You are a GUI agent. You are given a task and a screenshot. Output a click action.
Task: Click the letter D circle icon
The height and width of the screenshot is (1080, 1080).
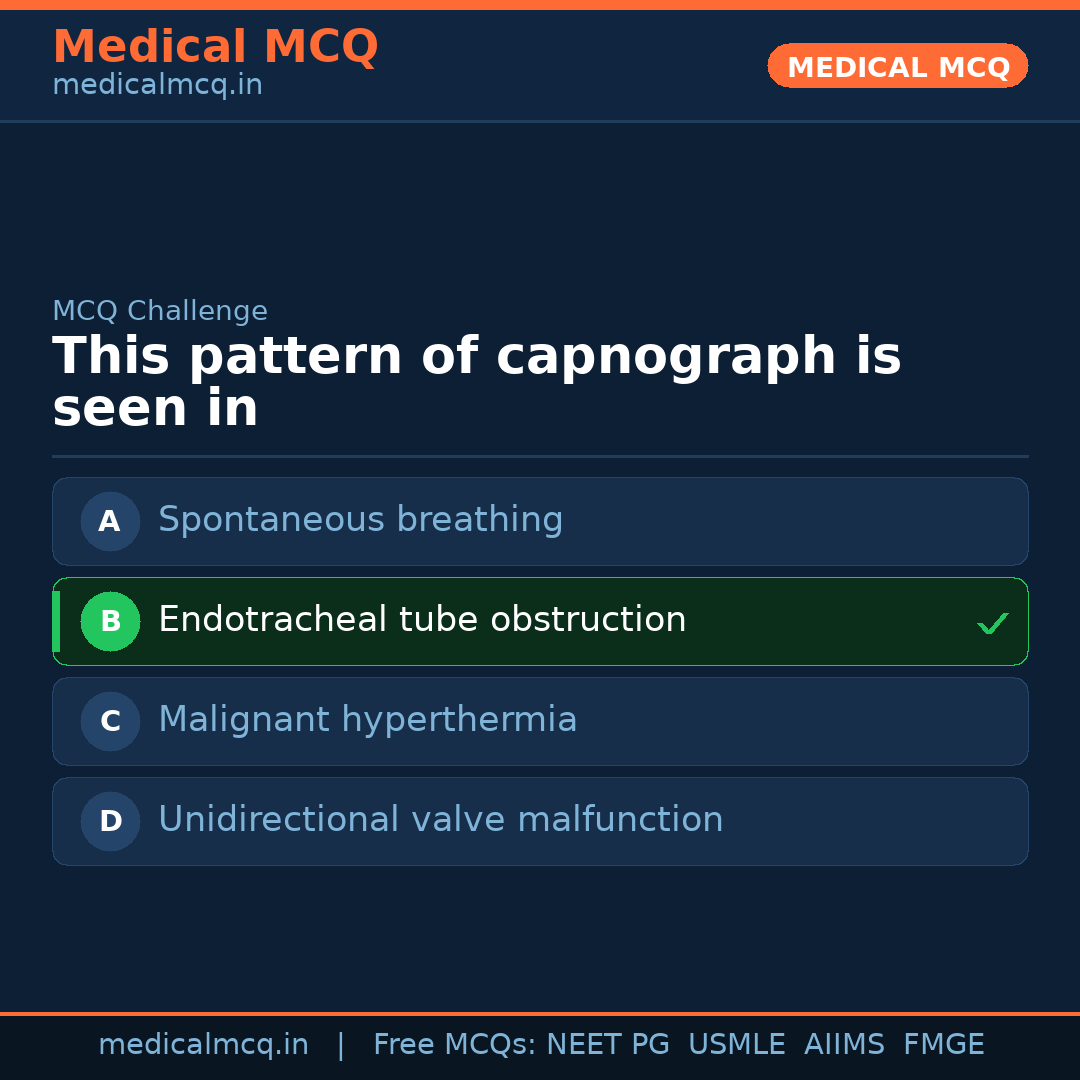click(x=110, y=821)
